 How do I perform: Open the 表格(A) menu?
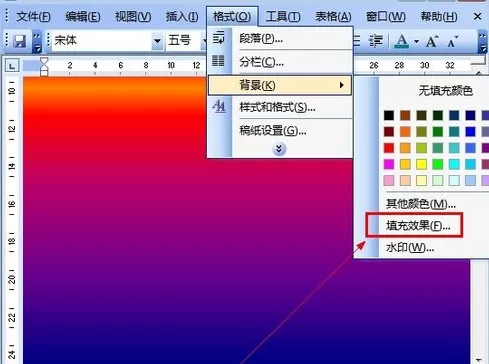(x=333, y=16)
